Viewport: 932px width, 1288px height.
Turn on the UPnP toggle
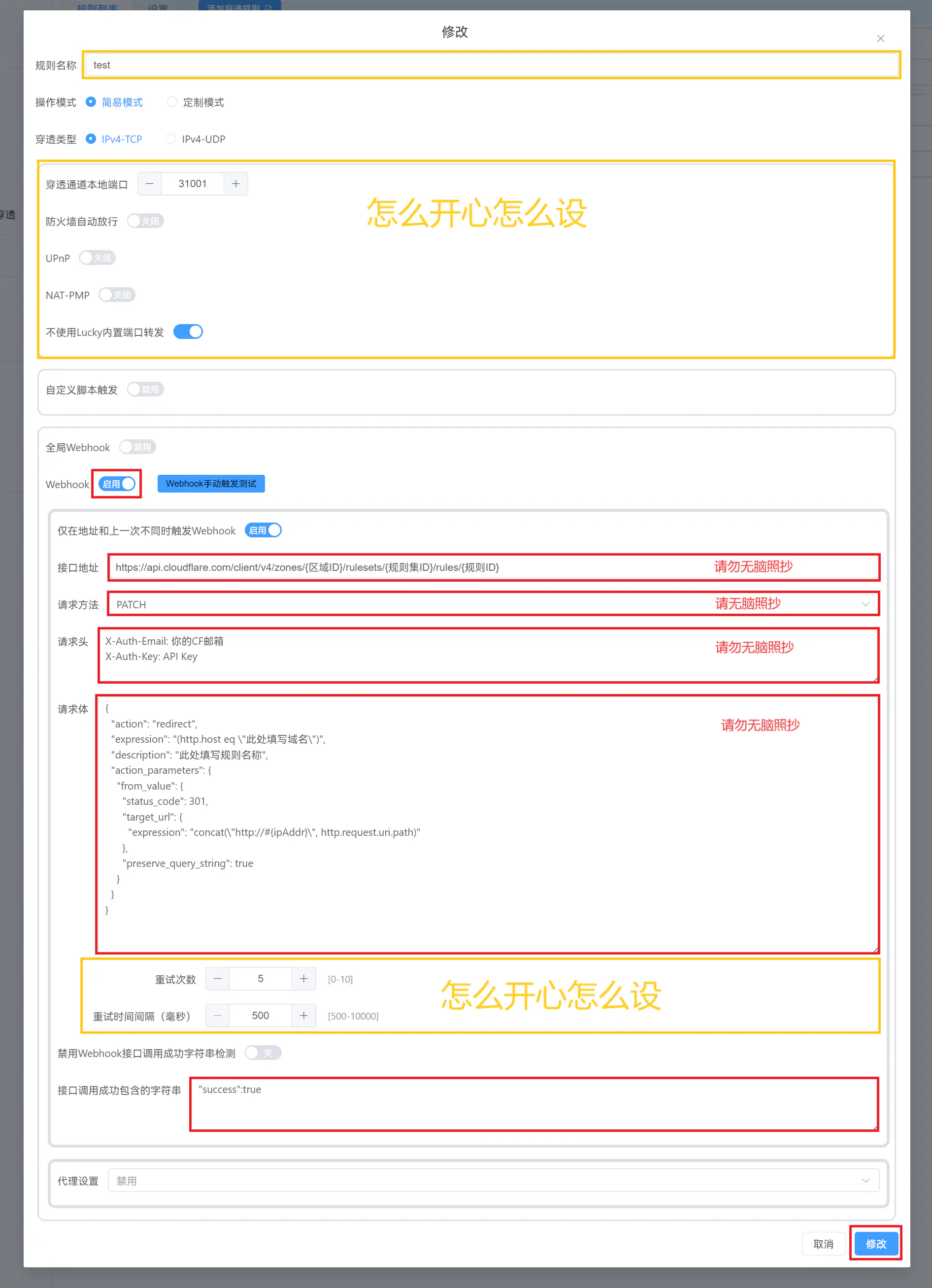[97, 258]
